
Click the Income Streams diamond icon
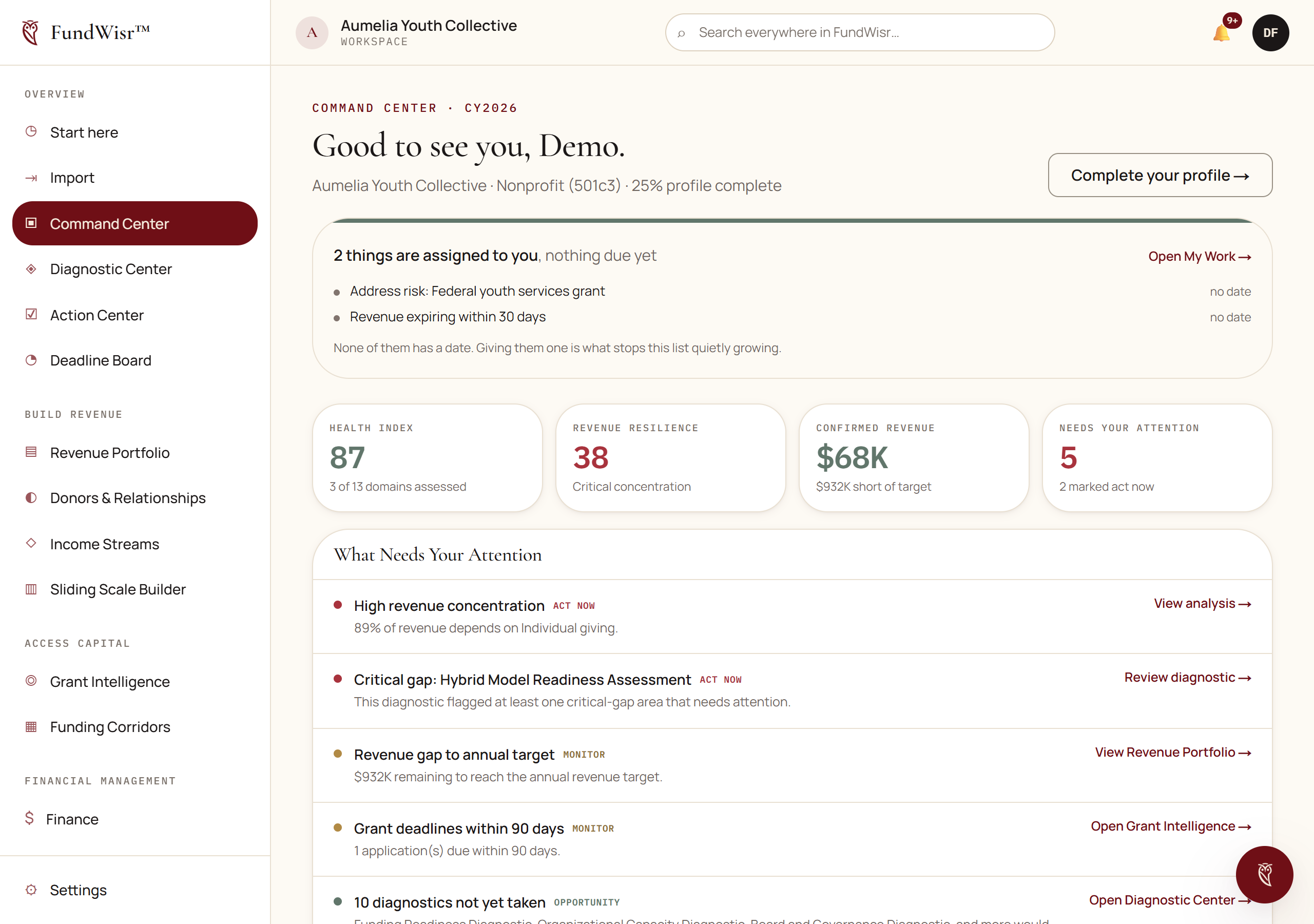(31, 543)
